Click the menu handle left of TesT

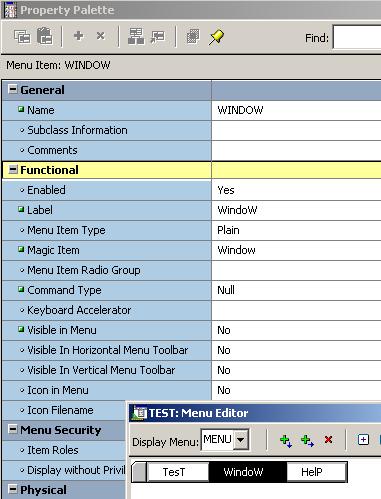click(139, 472)
